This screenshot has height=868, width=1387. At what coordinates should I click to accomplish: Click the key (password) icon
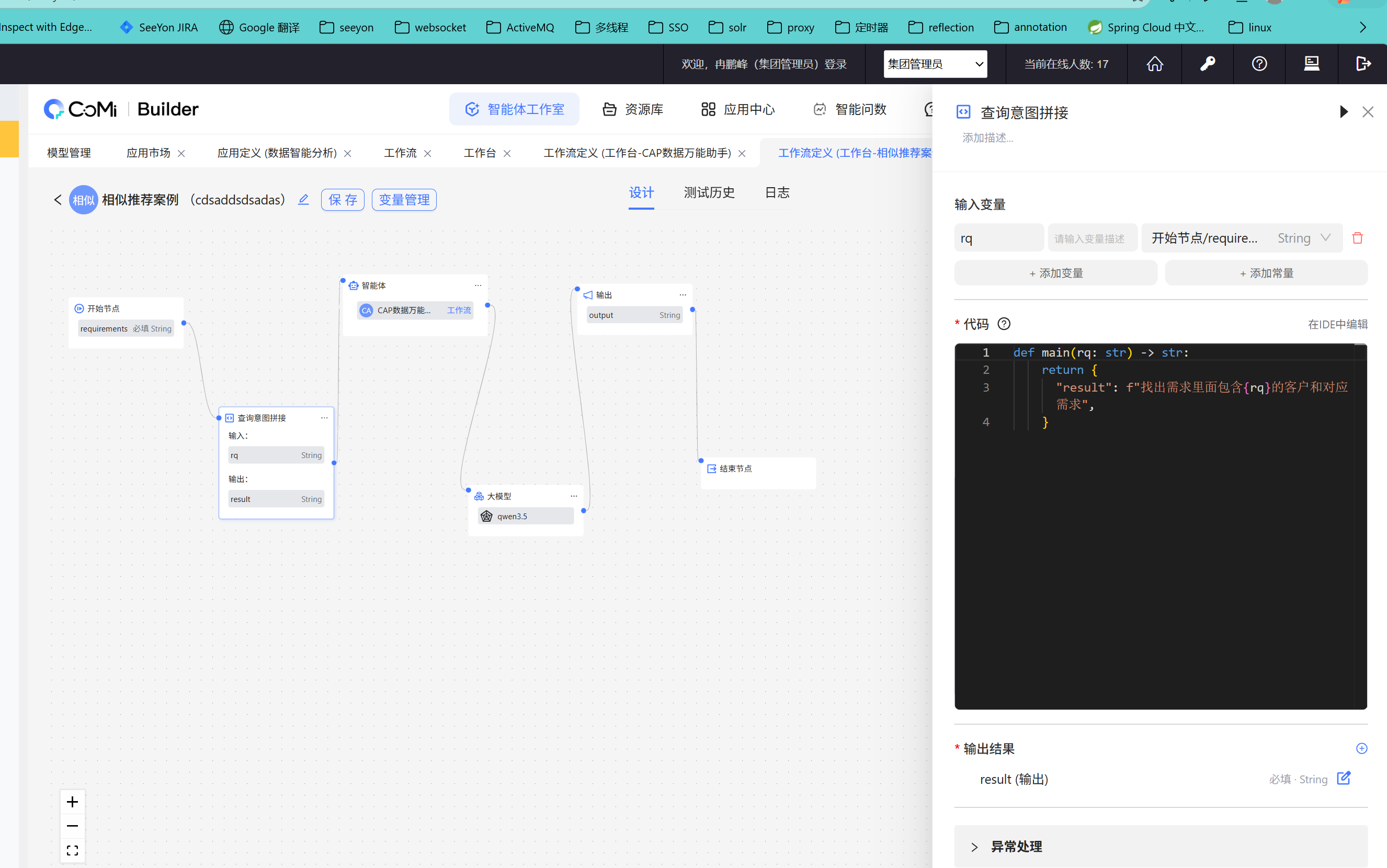(1207, 64)
